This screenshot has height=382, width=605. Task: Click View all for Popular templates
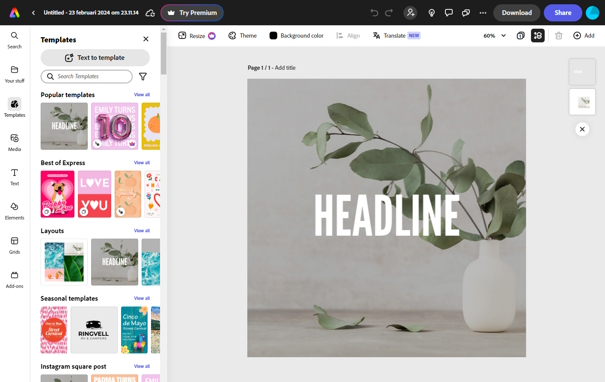(x=142, y=95)
